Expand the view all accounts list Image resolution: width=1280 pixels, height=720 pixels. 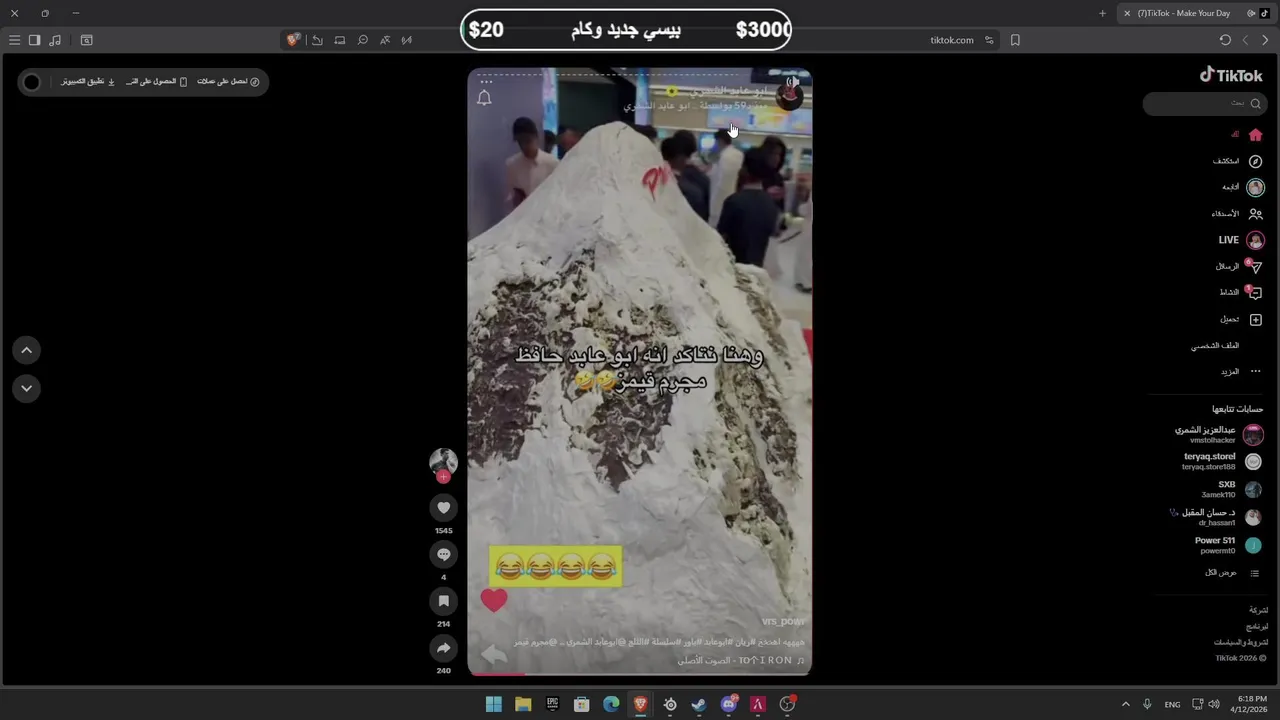1232,573
